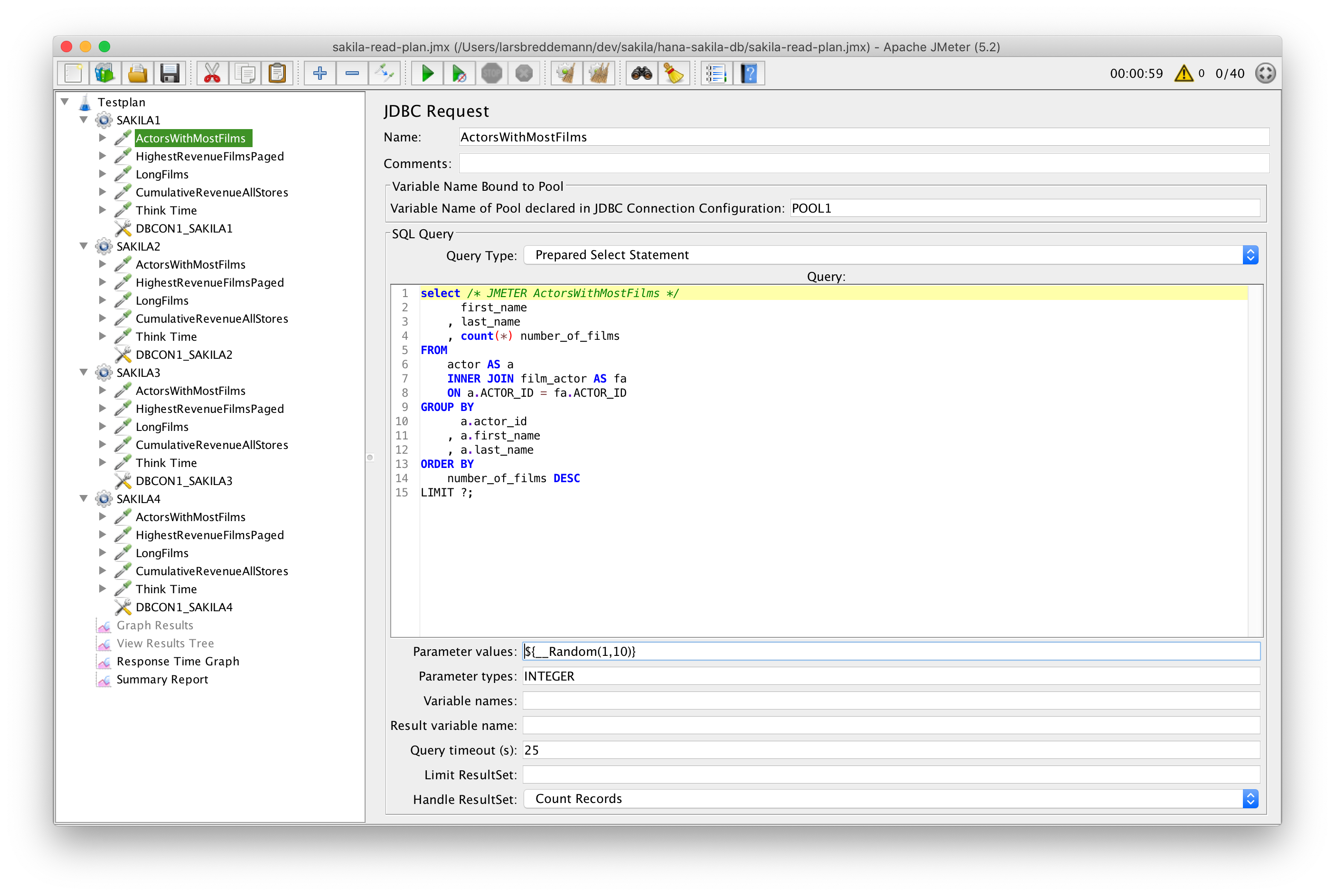
Task: Open the Function Helper list icon
Action: coord(717,73)
